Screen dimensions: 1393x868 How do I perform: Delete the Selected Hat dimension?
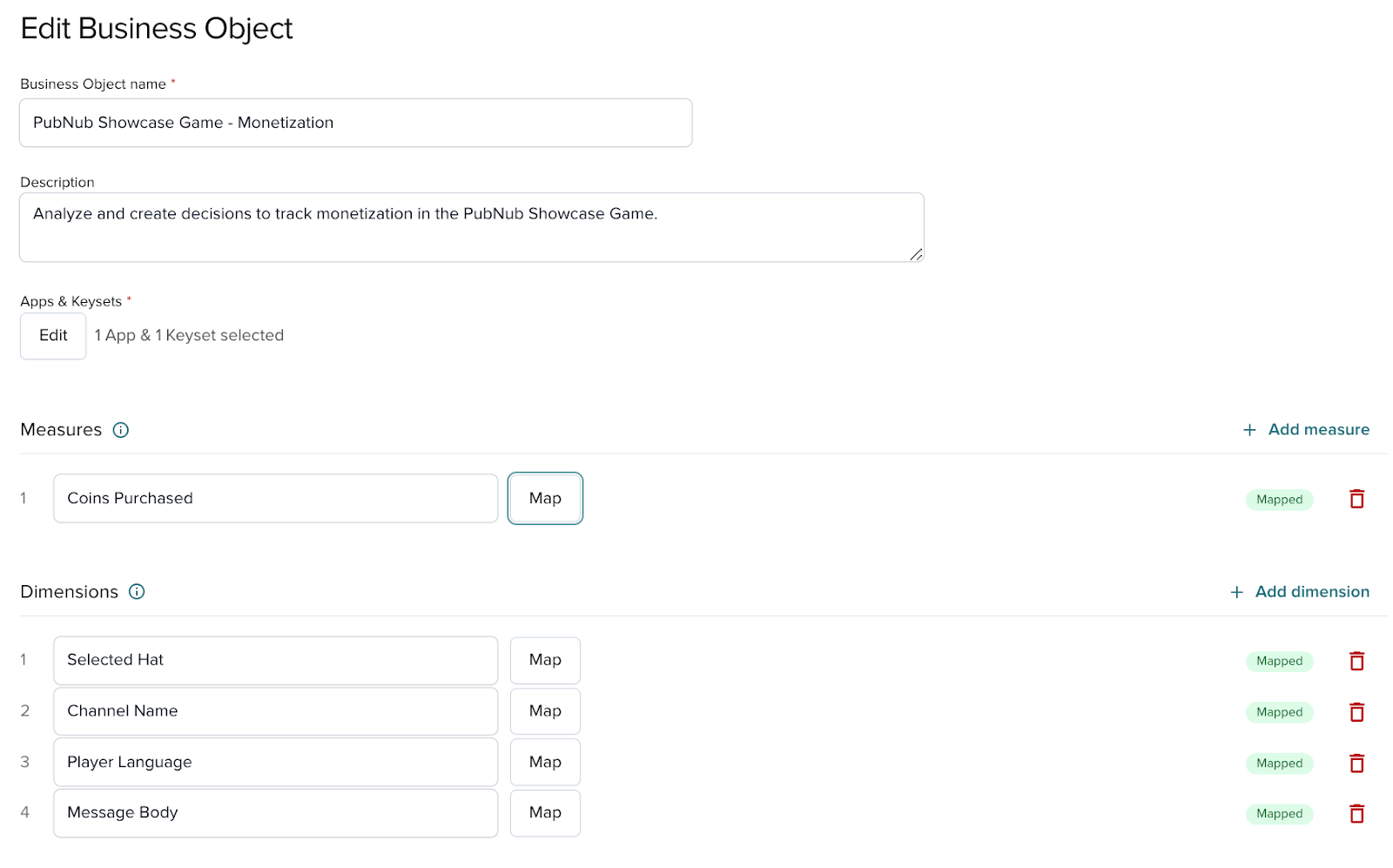[x=1356, y=661]
